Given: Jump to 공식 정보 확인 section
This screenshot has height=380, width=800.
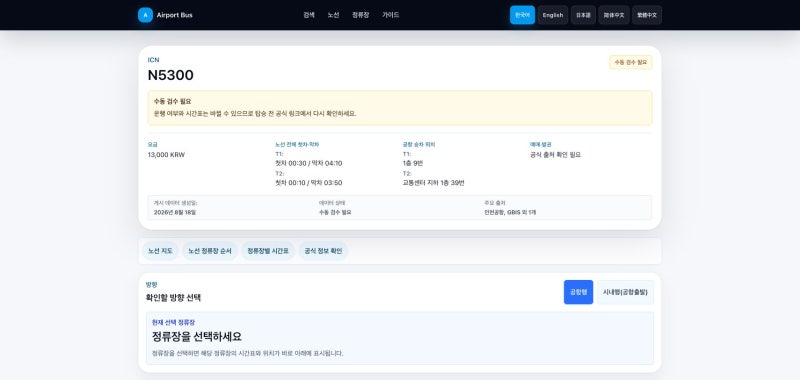Looking at the screenshot, I should [x=323, y=251].
